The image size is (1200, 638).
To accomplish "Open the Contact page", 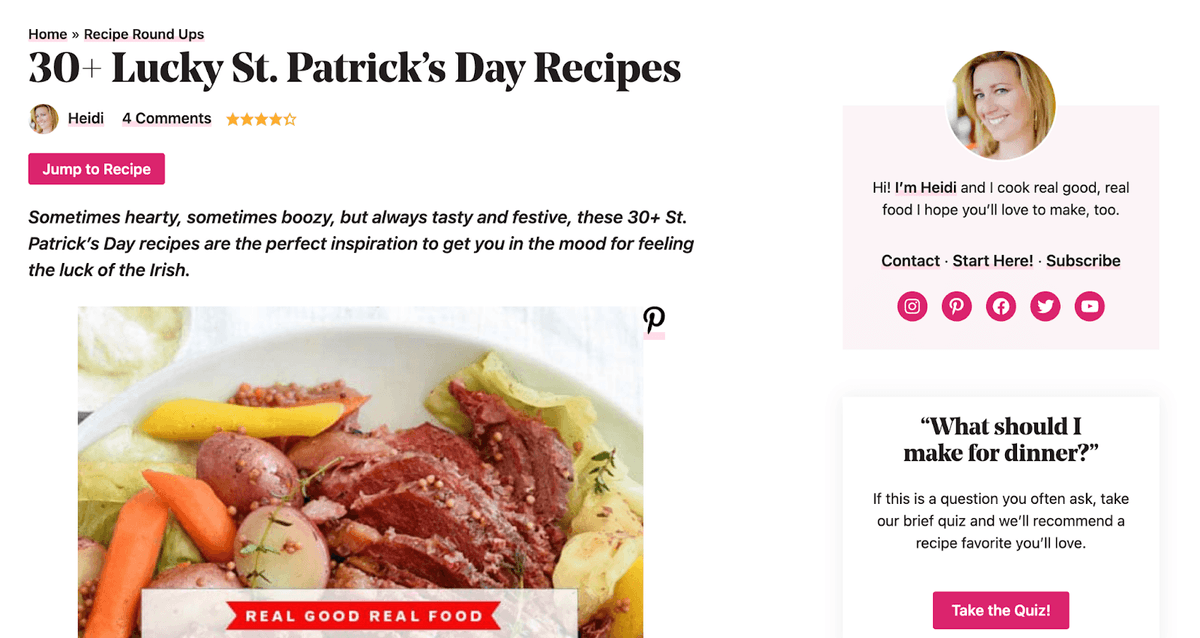I will pos(910,260).
